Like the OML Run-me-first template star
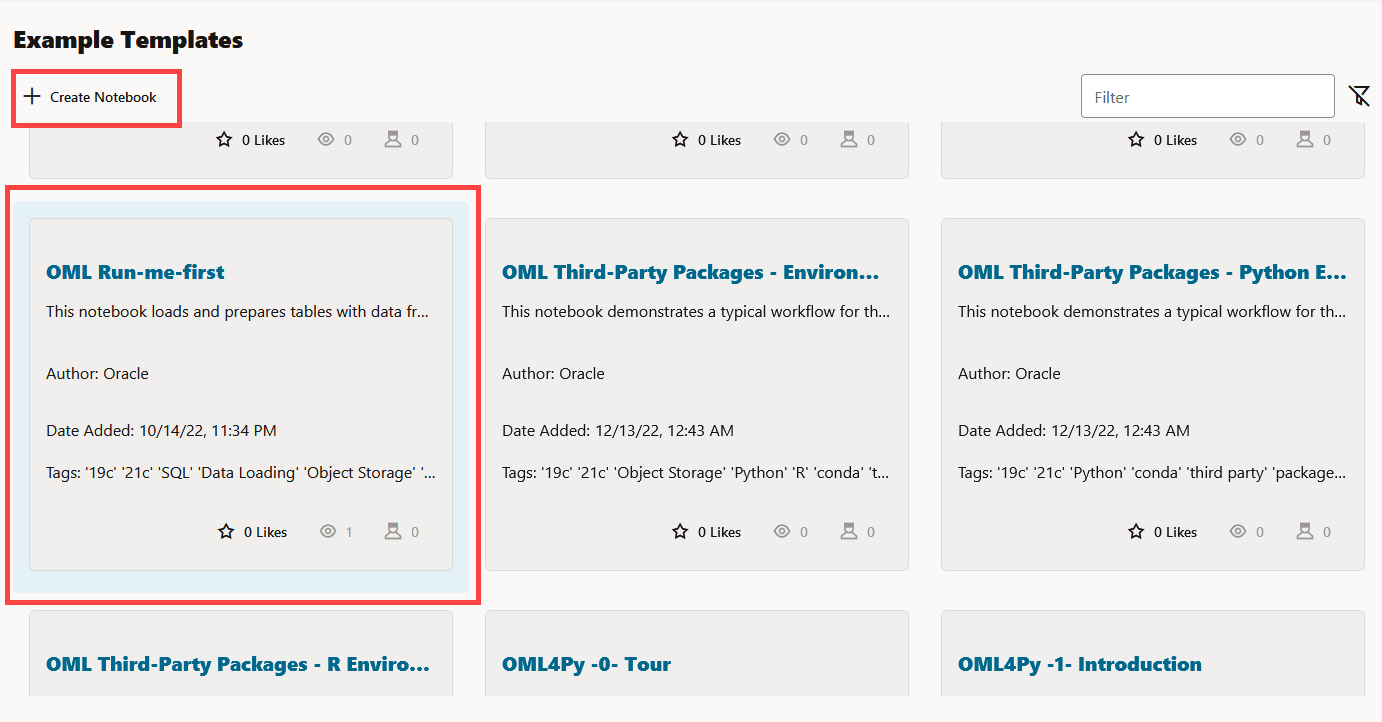This screenshot has height=722, width=1382. coord(226,532)
